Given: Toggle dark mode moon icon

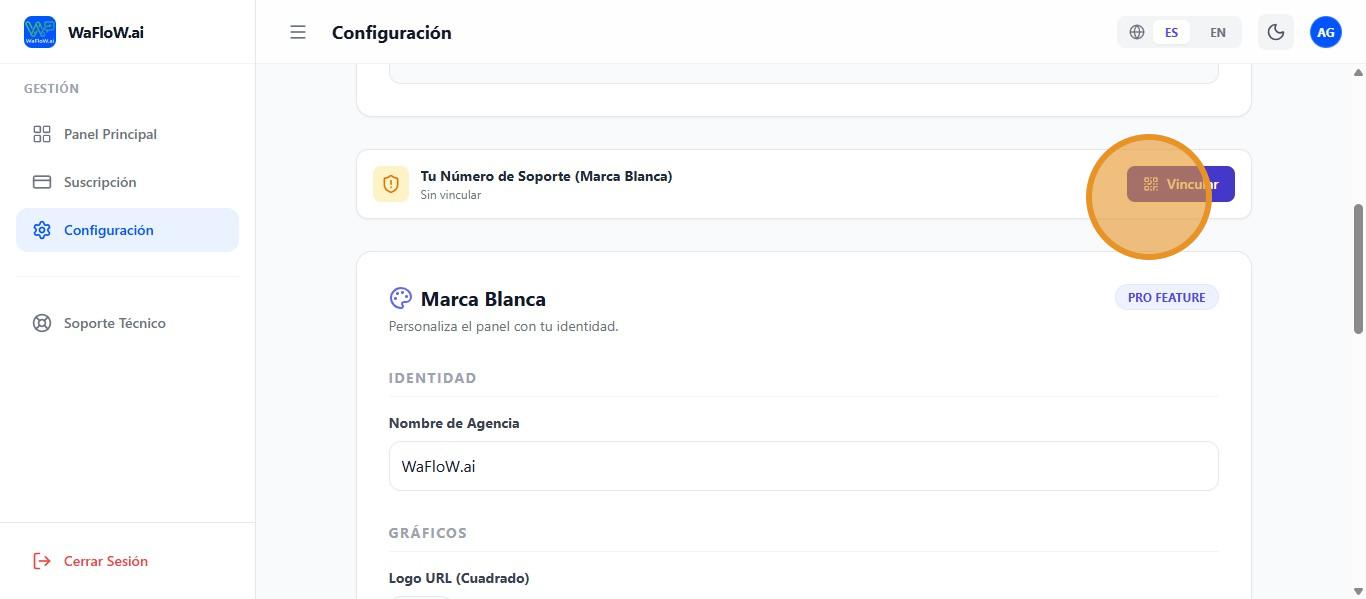Looking at the screenshot, I should [x=1276, y=32].
